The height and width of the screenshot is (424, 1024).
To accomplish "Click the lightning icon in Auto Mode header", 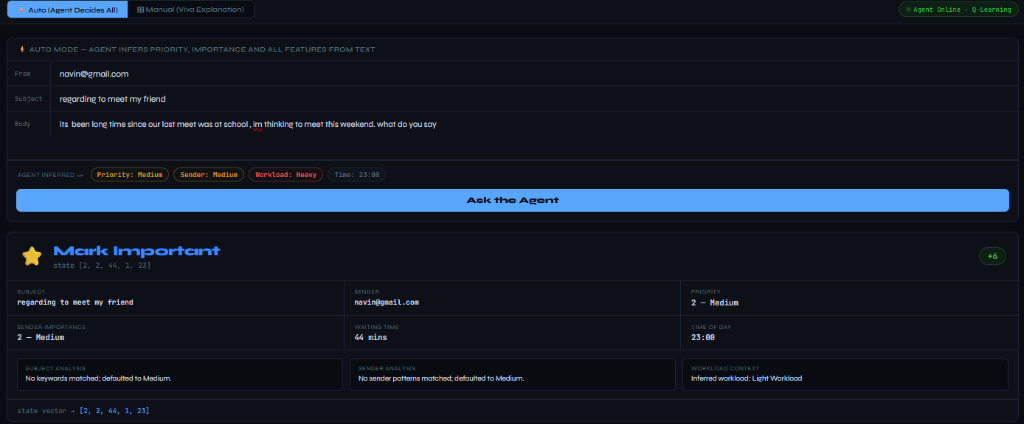I will coord(22,49).
